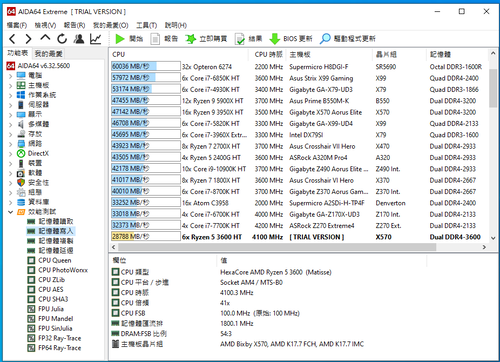This screenshot has width=500, height=362.
Task: Click the green buy-now button
Action: [206, 39]
